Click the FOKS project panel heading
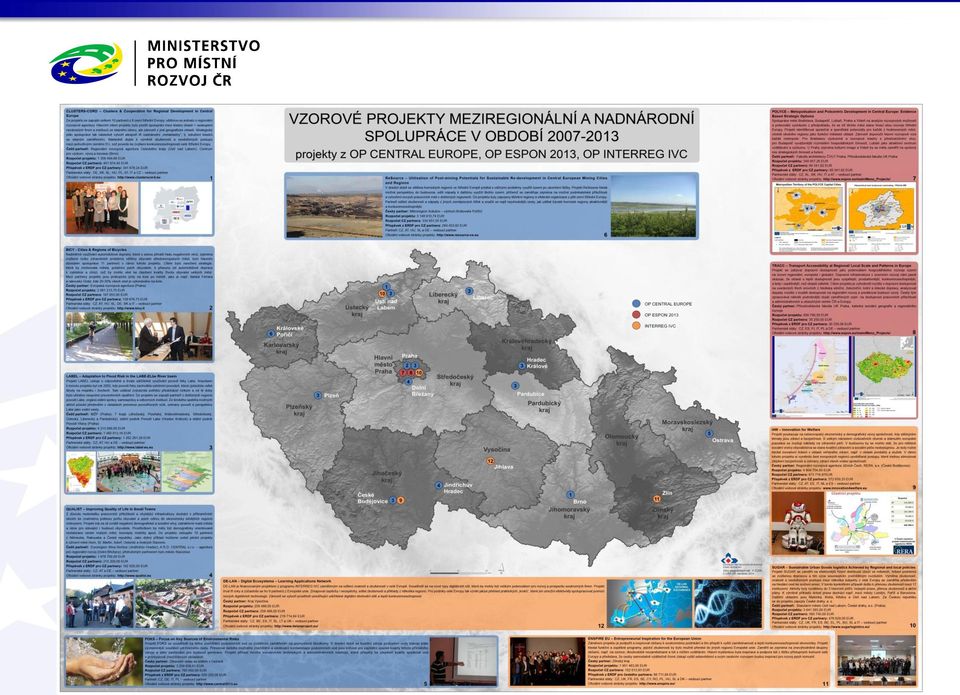 (192, 638)
